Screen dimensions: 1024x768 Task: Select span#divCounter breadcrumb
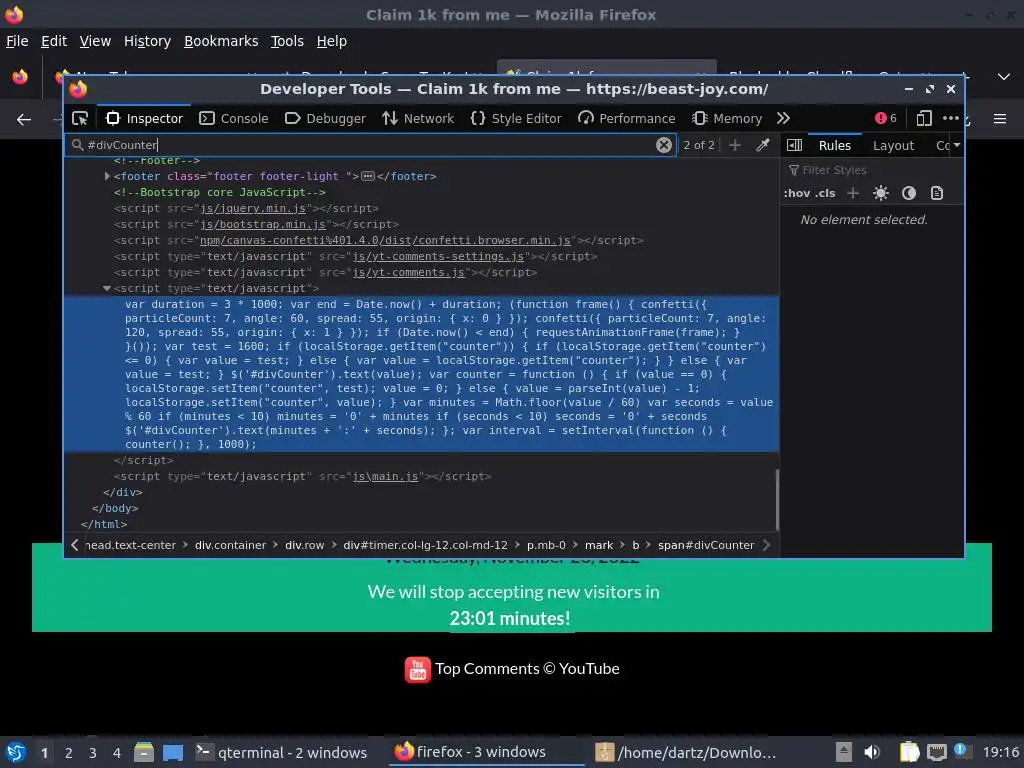(706, 545)
